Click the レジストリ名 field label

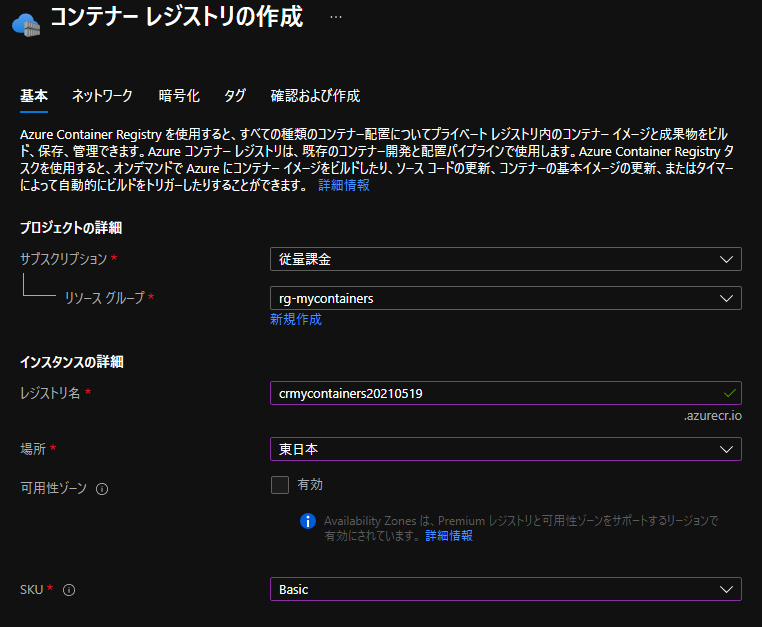50,393
